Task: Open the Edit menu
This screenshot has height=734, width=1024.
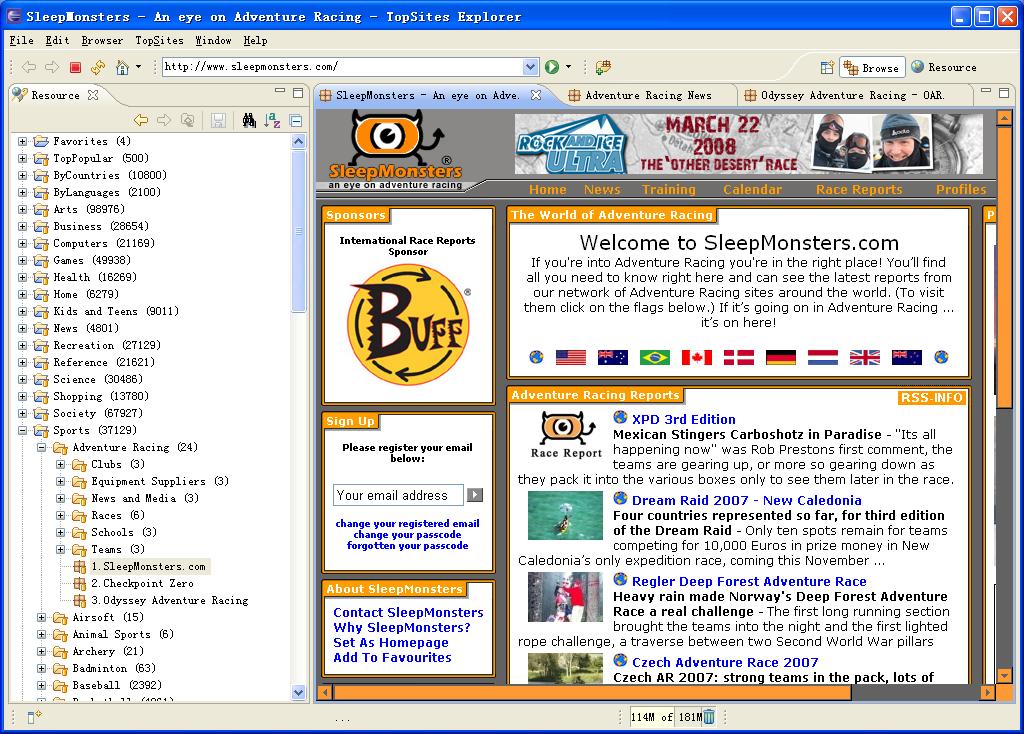Action: (57, 40)
